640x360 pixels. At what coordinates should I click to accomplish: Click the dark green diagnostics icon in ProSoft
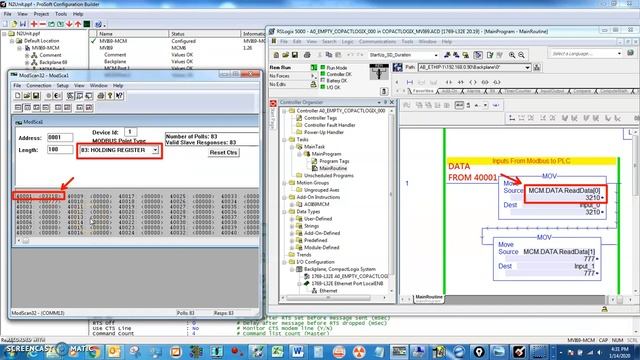point(87,24)
